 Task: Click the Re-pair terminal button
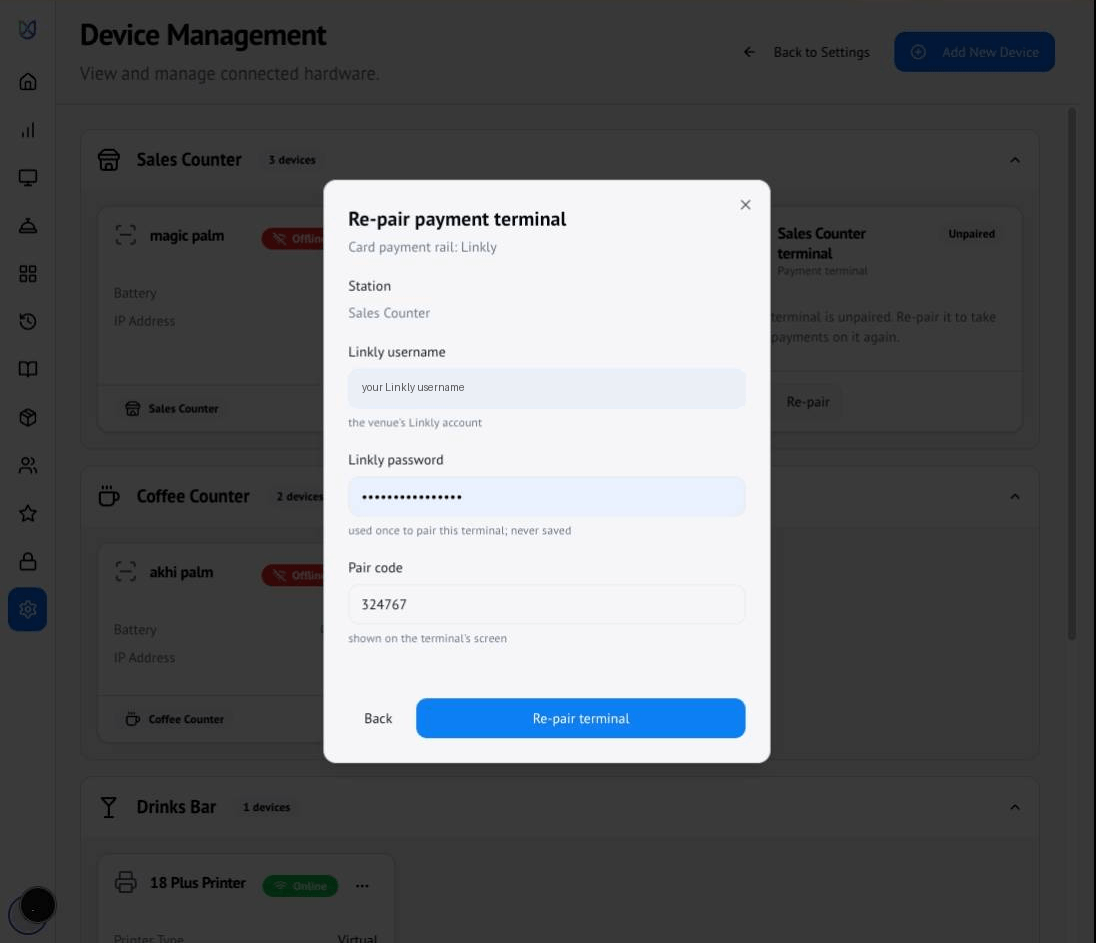580,718
